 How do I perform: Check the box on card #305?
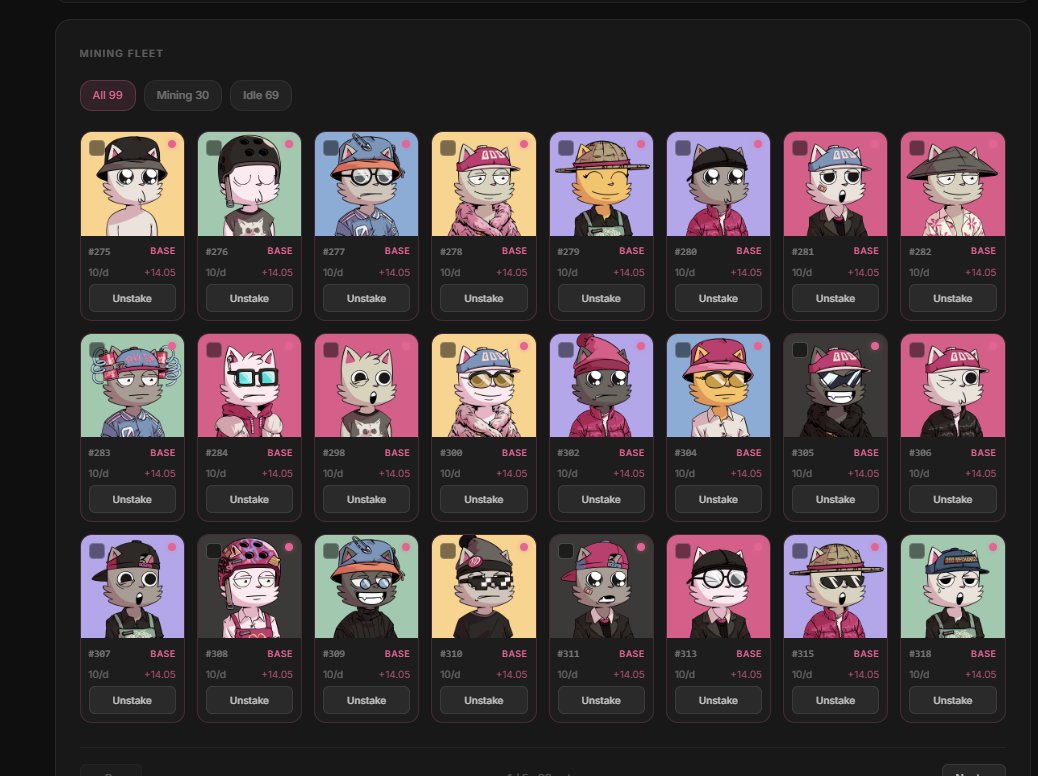coord(800,350)
